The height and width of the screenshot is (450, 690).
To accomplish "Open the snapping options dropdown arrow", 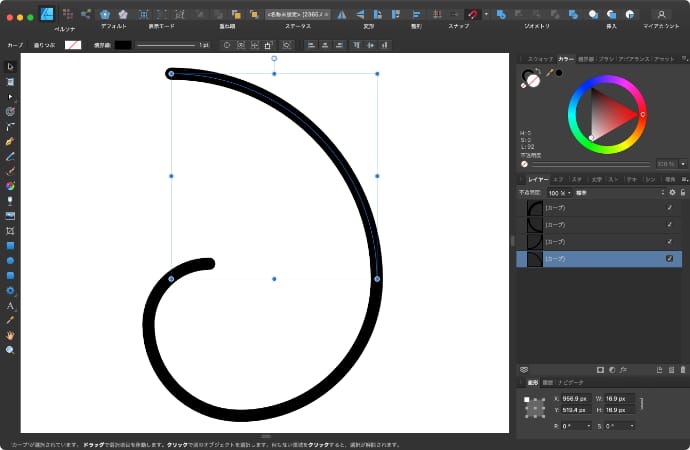I will (485, 14).
